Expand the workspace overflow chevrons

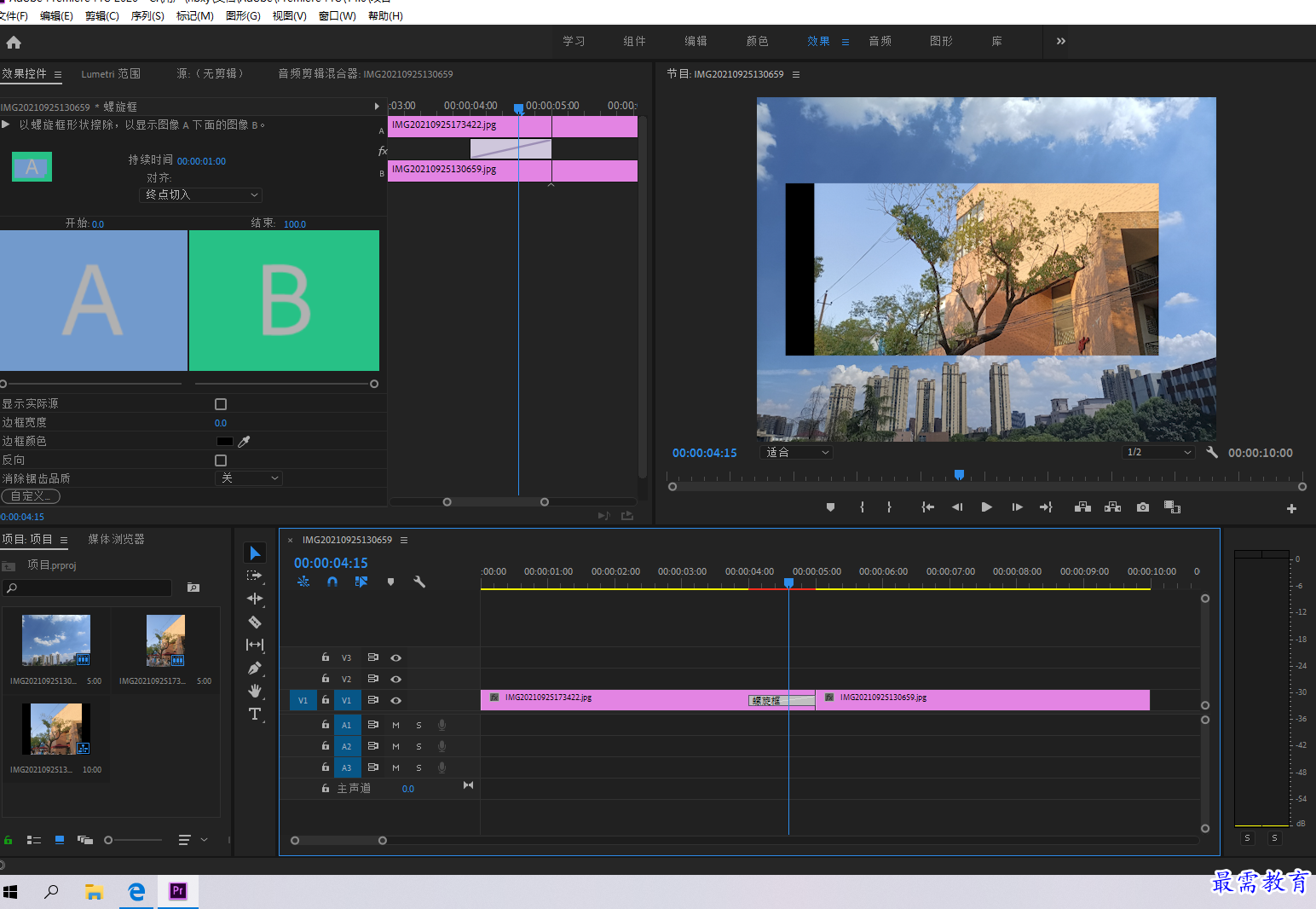pyautogui.click(x=1061, y=41)
